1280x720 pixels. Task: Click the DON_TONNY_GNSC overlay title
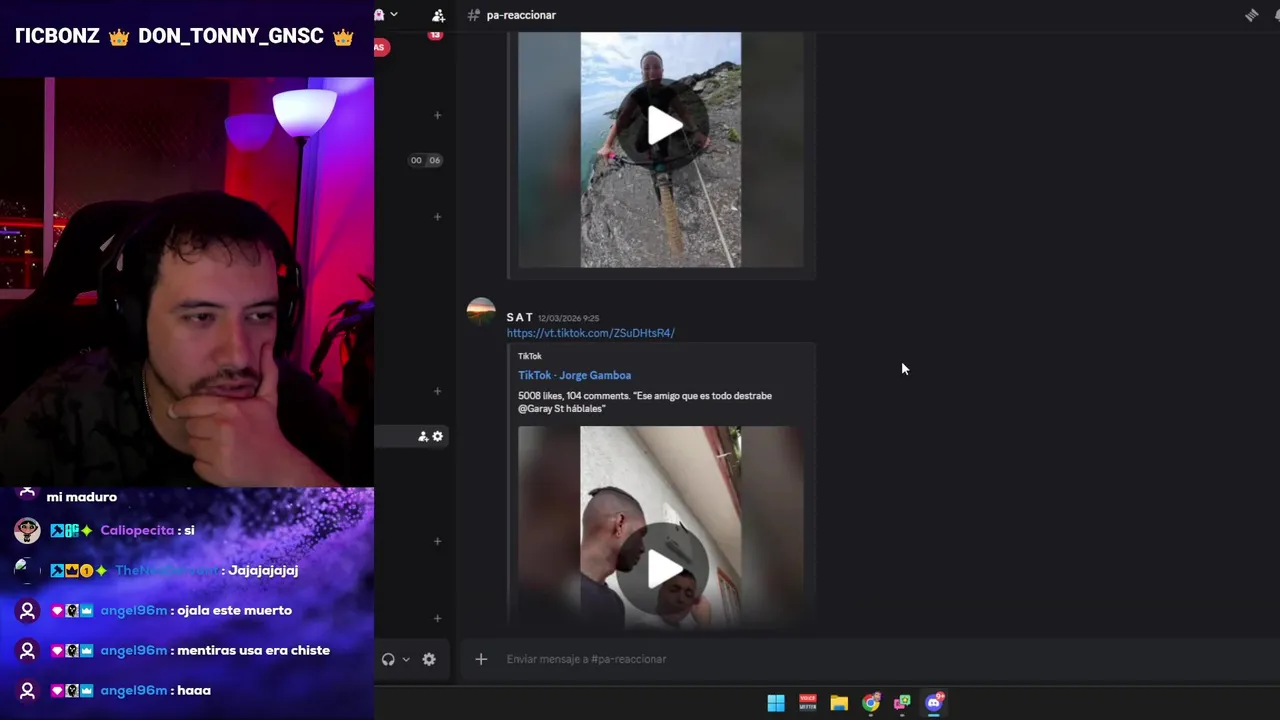[231, 36]
